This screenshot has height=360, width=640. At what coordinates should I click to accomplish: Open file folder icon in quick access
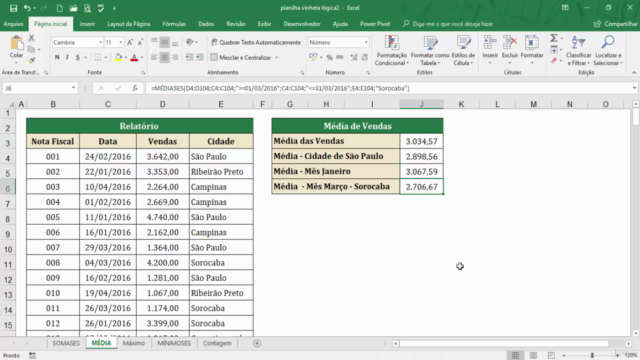[x=73, y=8]
